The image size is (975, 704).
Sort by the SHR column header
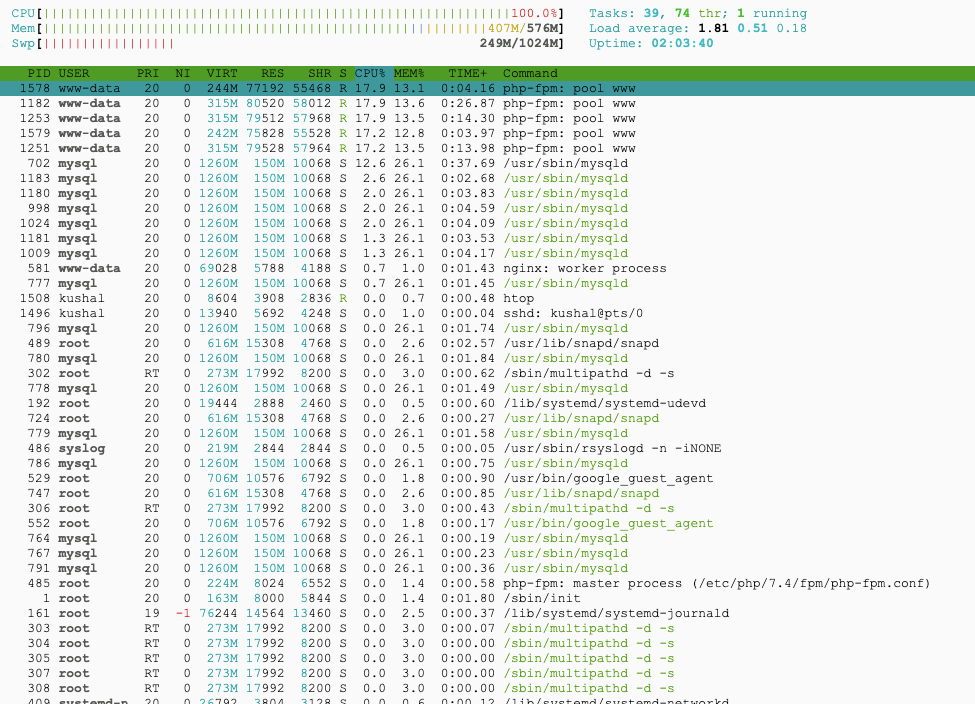(x=320, y=73)
